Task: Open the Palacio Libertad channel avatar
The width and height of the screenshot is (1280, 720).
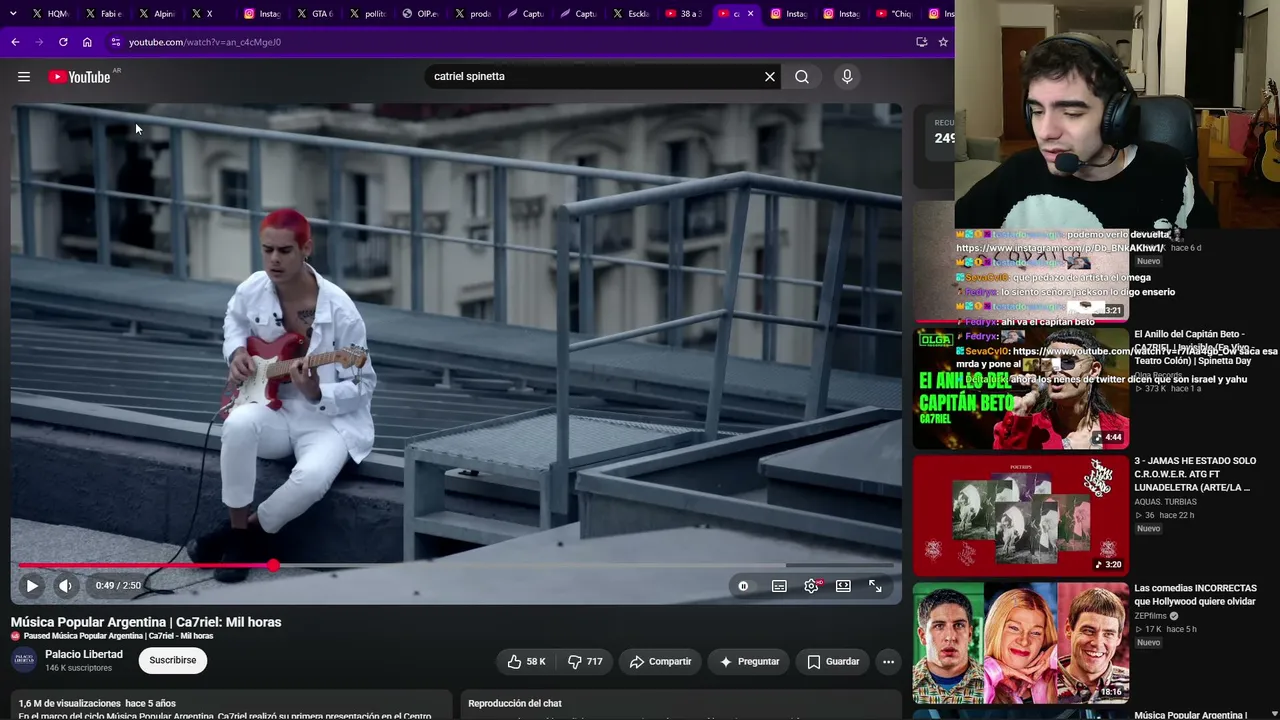Action: [x=24, y=660]
